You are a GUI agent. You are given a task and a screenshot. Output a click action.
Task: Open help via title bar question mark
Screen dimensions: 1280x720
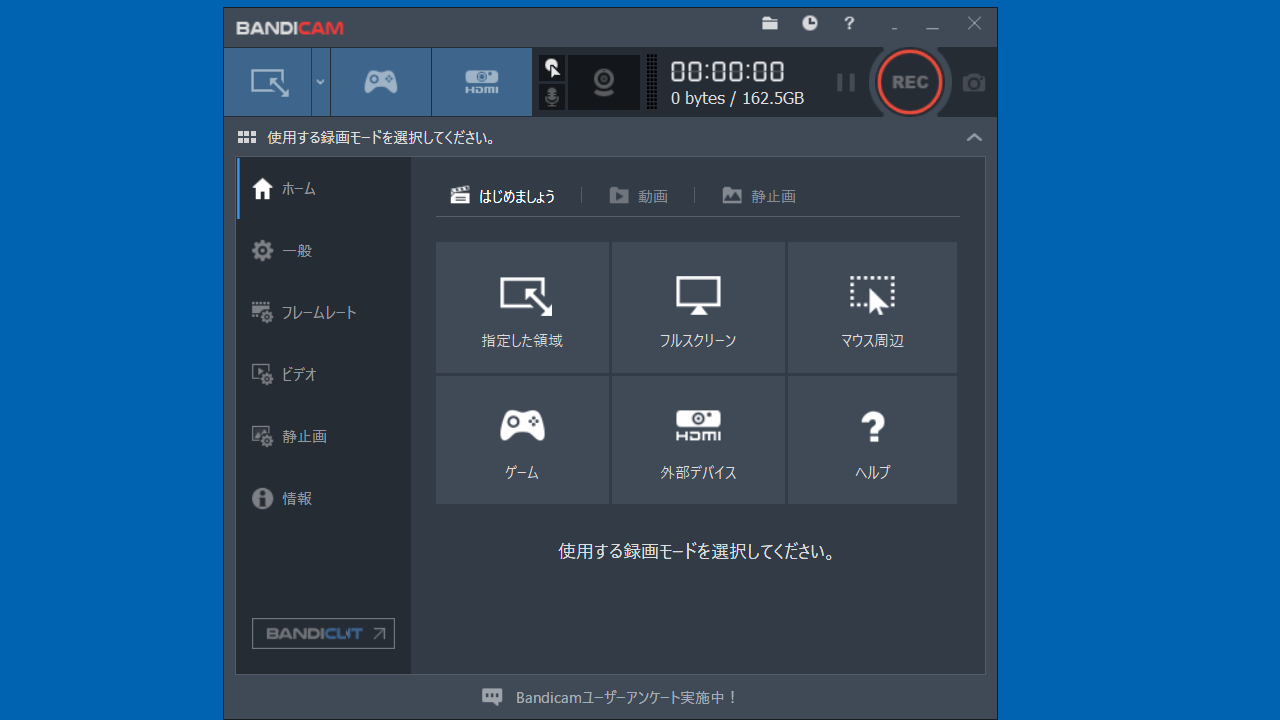[849, 24]
